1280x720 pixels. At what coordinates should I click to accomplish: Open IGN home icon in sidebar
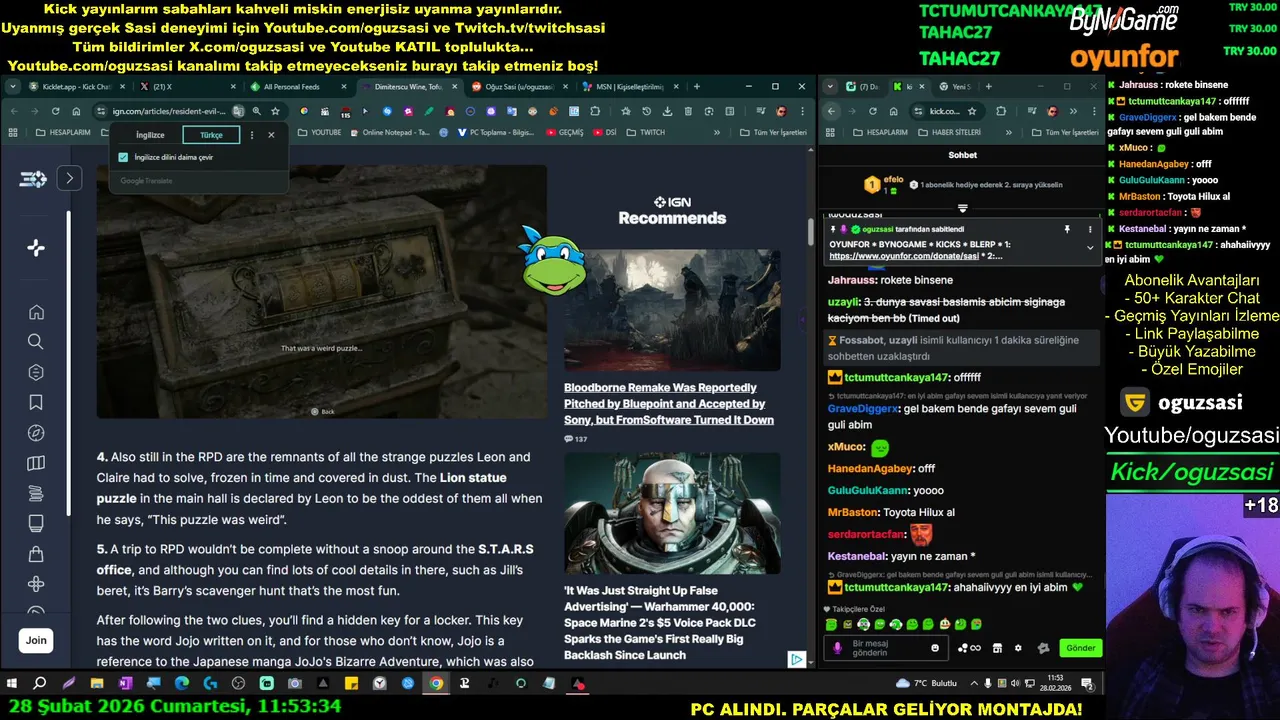click(x=36, y=312)
